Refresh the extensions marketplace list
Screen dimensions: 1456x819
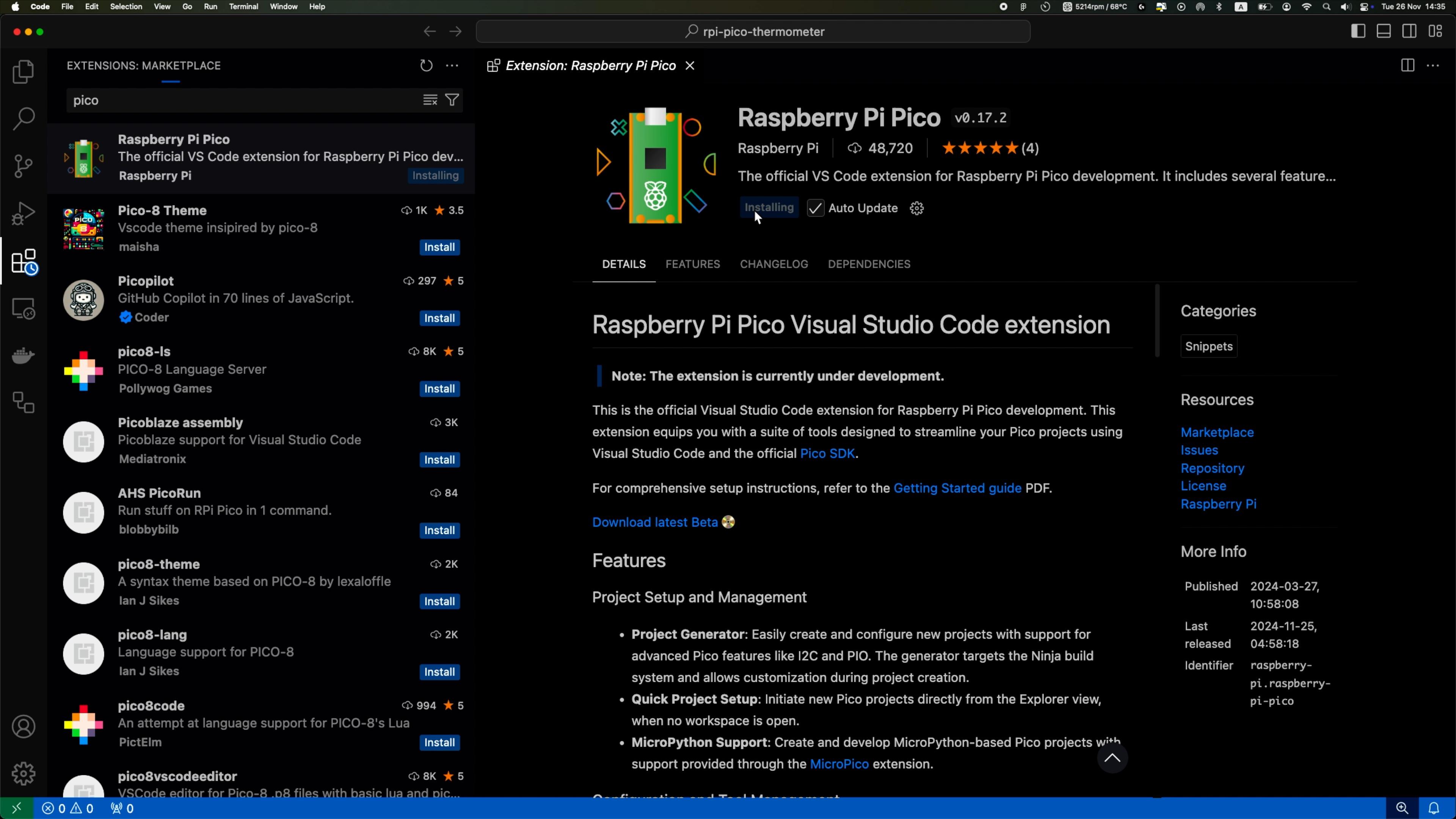click(426, 66)
